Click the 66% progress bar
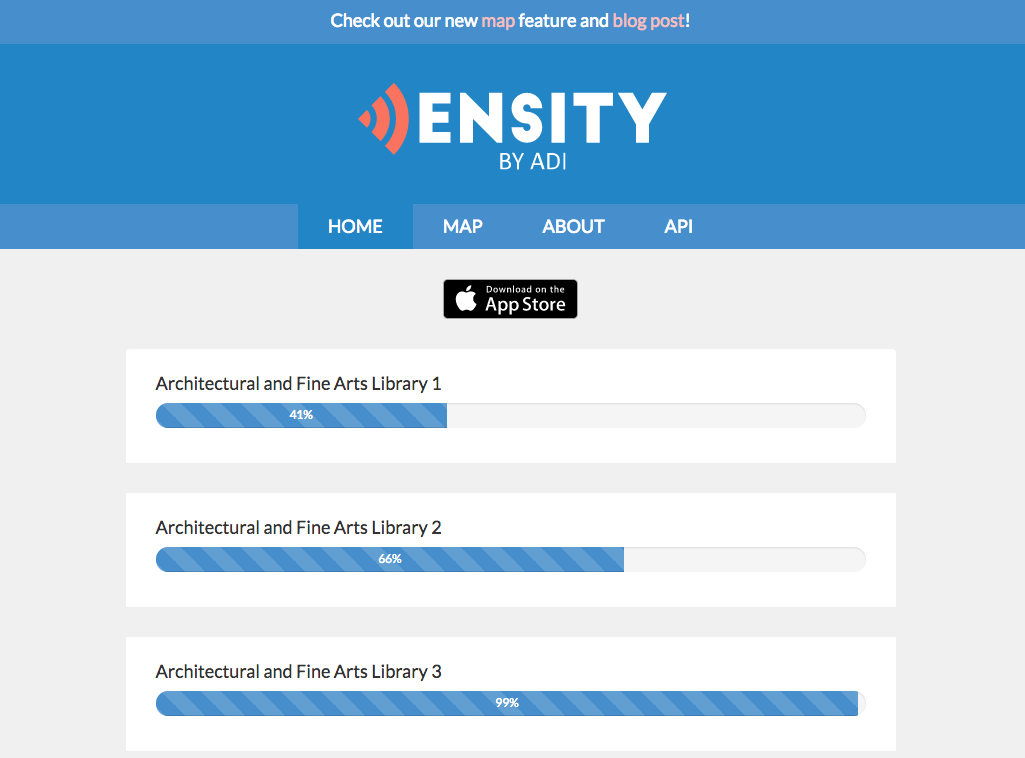1025x758 pixels. coord(511,559)
